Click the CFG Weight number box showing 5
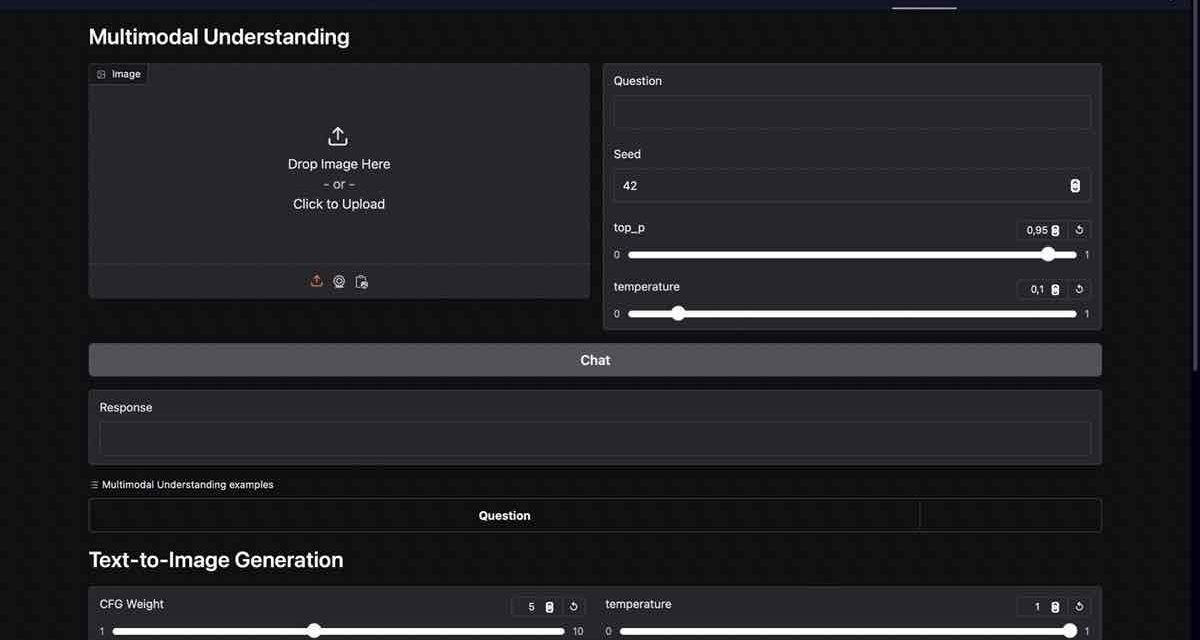 [535, 606]
